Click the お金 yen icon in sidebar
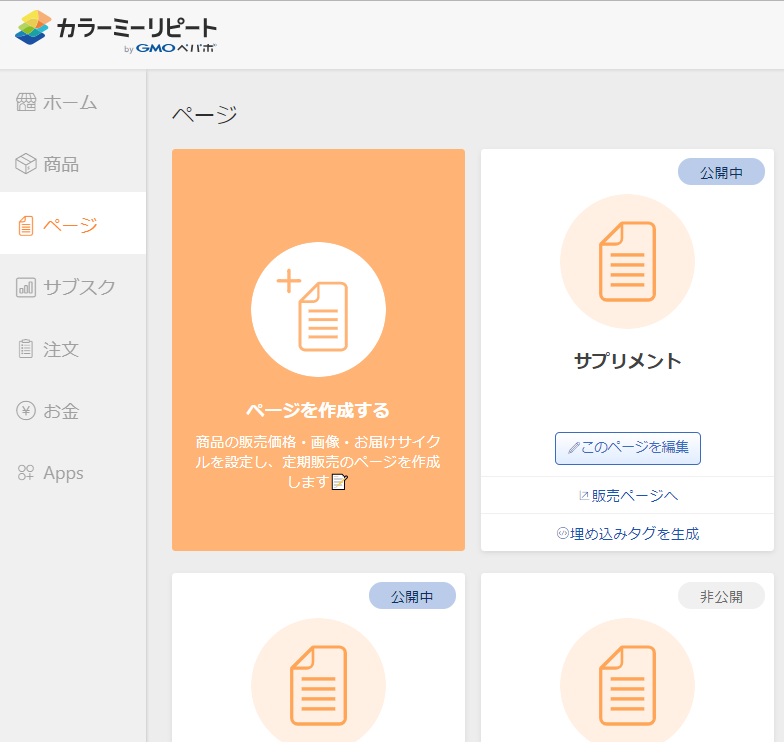Image resolution: width=784 pixels, height=742 pixels. click(x=26, y=410)
